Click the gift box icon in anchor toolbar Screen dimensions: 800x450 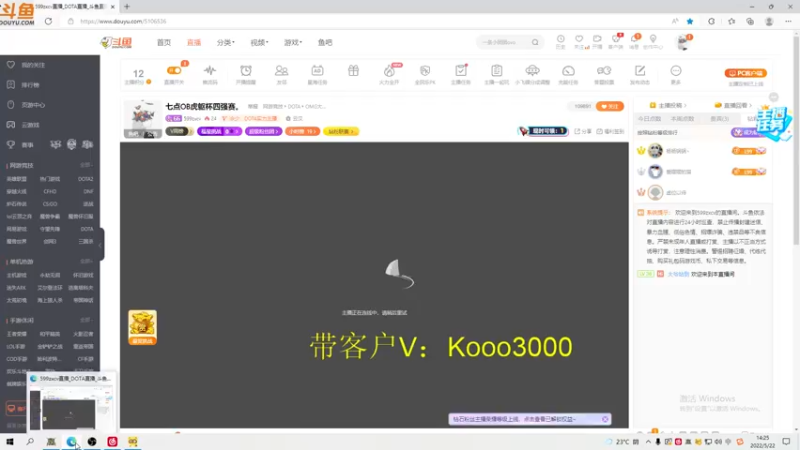coord(353,70)
